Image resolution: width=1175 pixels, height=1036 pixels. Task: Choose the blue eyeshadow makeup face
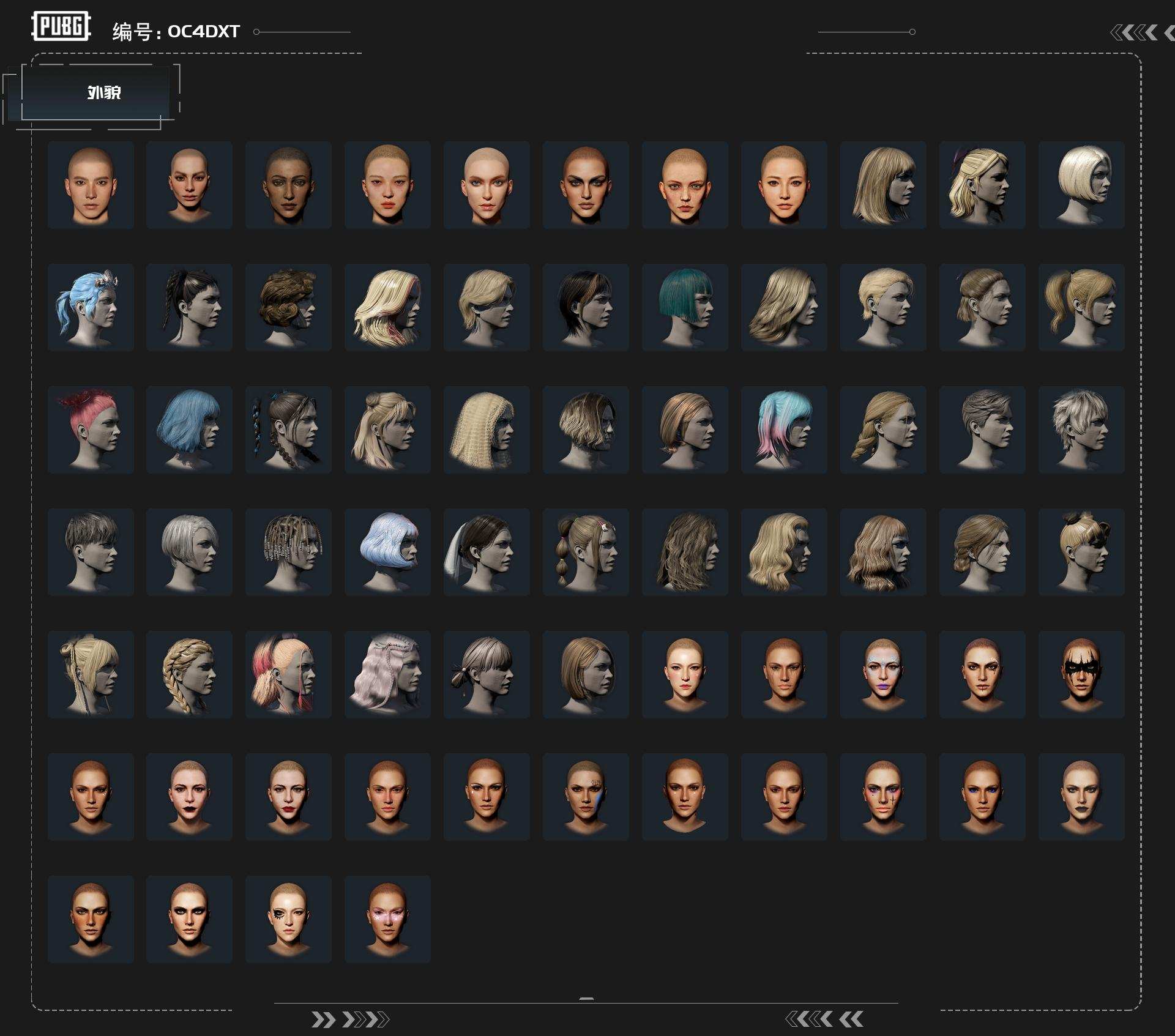pos(982,797)
